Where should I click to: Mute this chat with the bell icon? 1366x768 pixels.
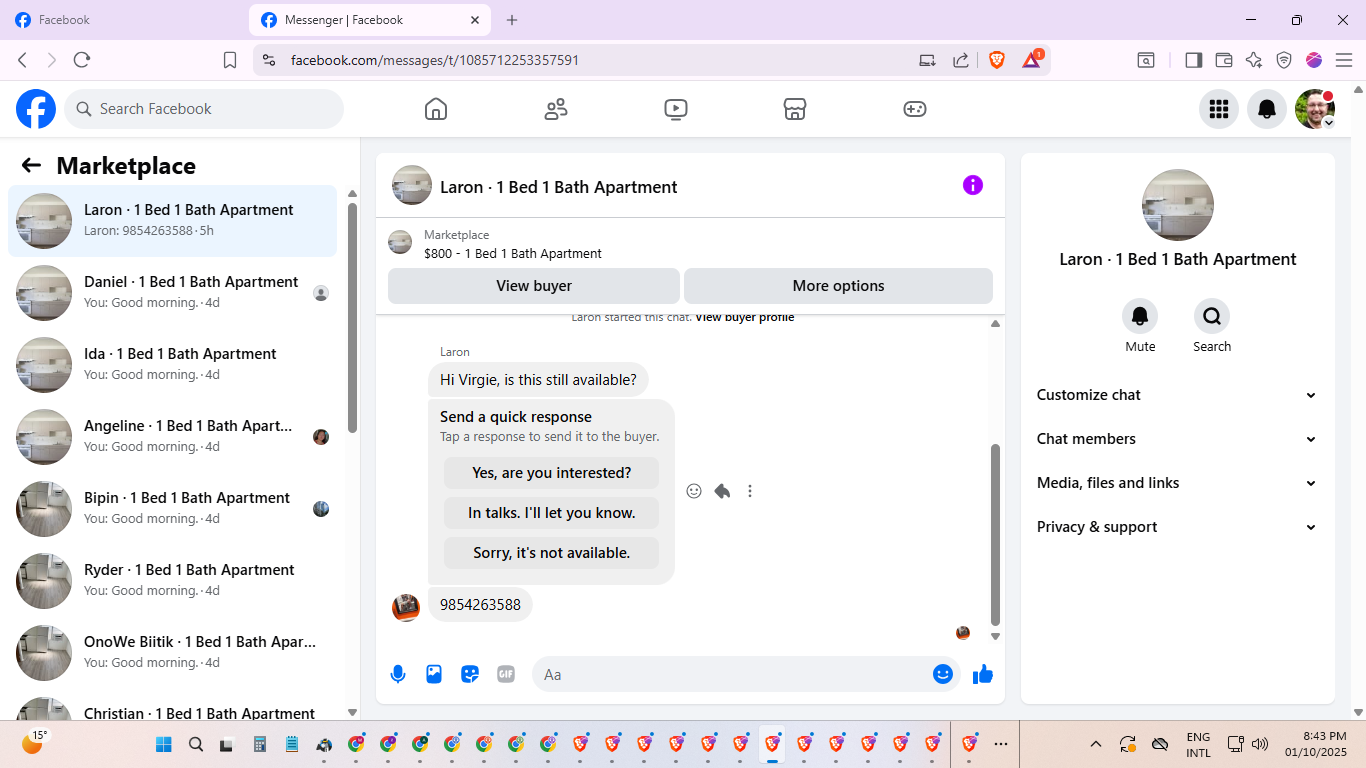point(1140,317)
